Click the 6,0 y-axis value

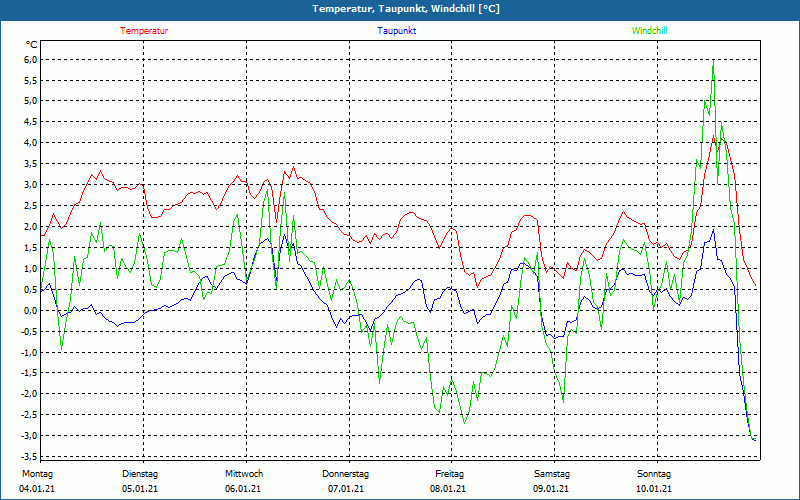coord(31,60)
